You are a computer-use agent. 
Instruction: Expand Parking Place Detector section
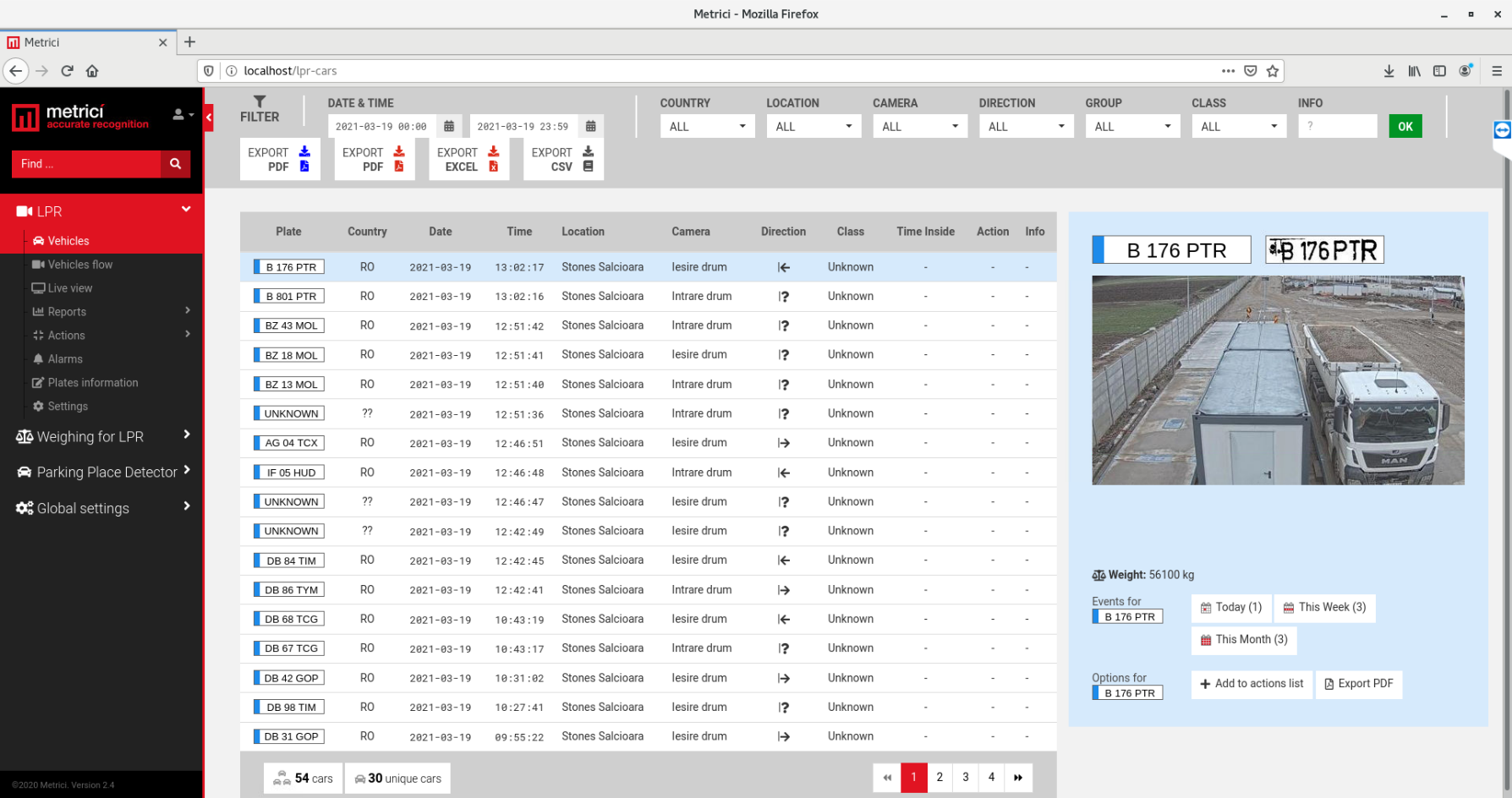pyautogui.click(x=101, y=472)
